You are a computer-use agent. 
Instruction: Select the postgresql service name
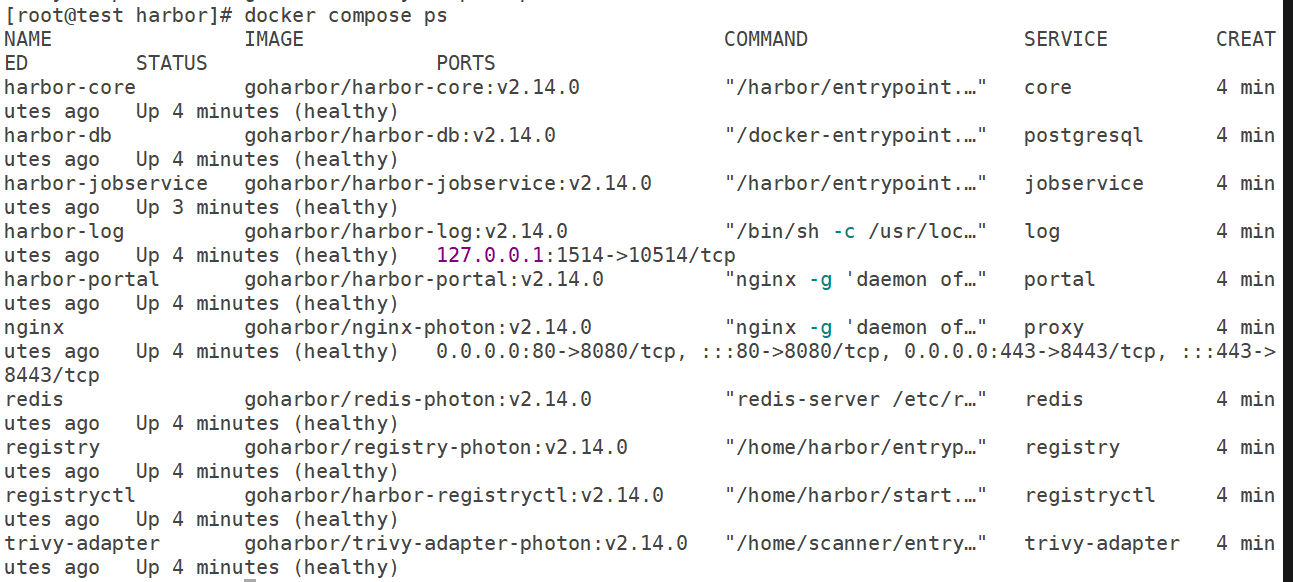[x=1084, y=135]
